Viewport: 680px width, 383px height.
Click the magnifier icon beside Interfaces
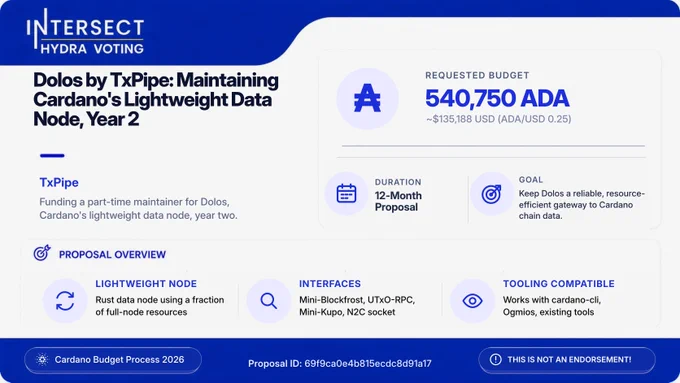[268, 301]
